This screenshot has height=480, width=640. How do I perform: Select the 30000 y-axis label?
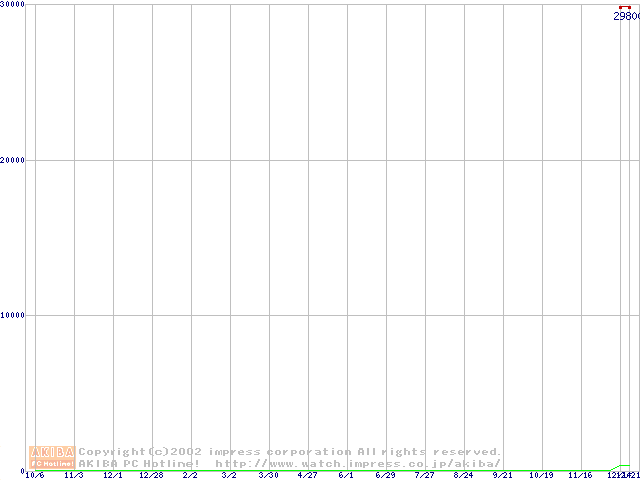(x=13, y=5)
